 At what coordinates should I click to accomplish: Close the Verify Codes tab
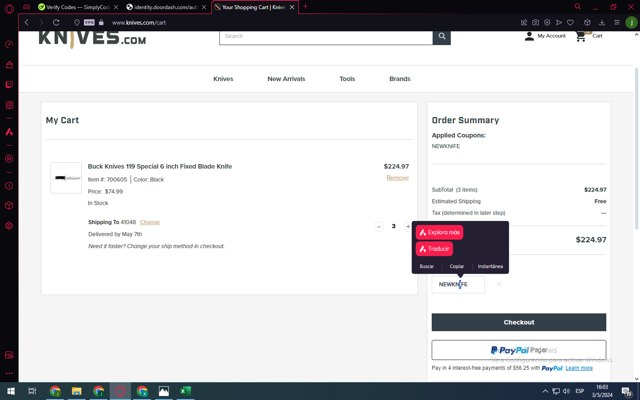[x=116, y=7]
